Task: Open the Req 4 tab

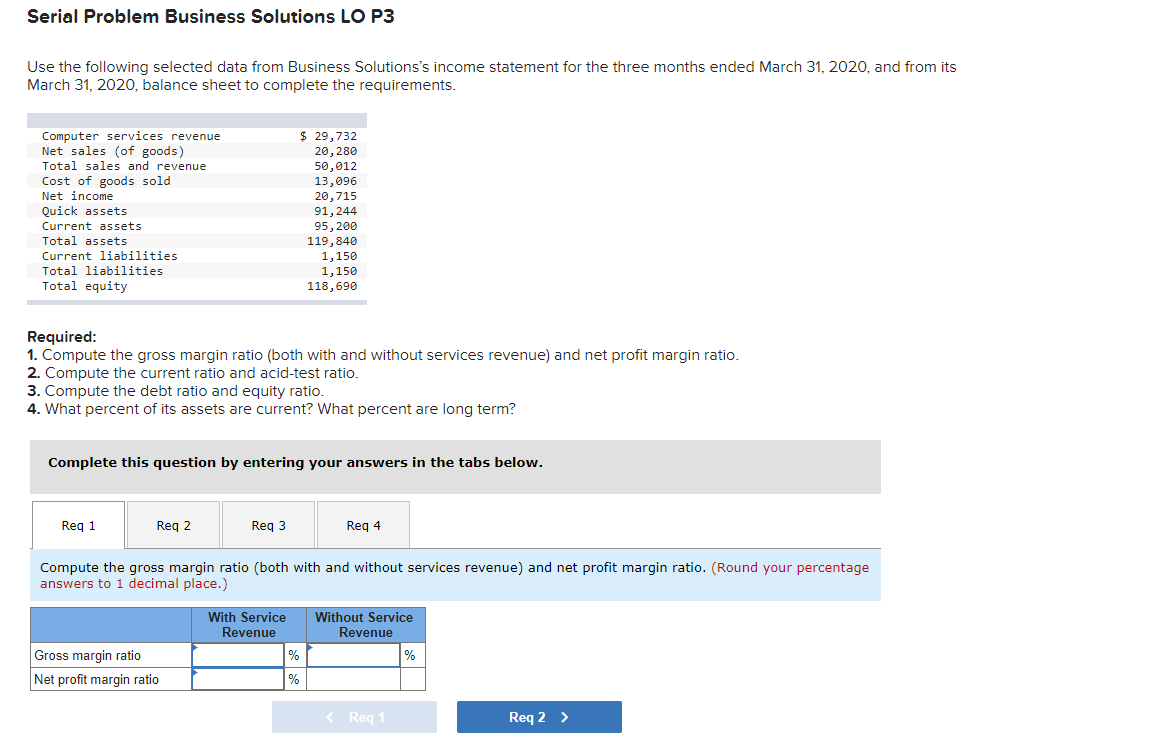Action: point(362,524)
